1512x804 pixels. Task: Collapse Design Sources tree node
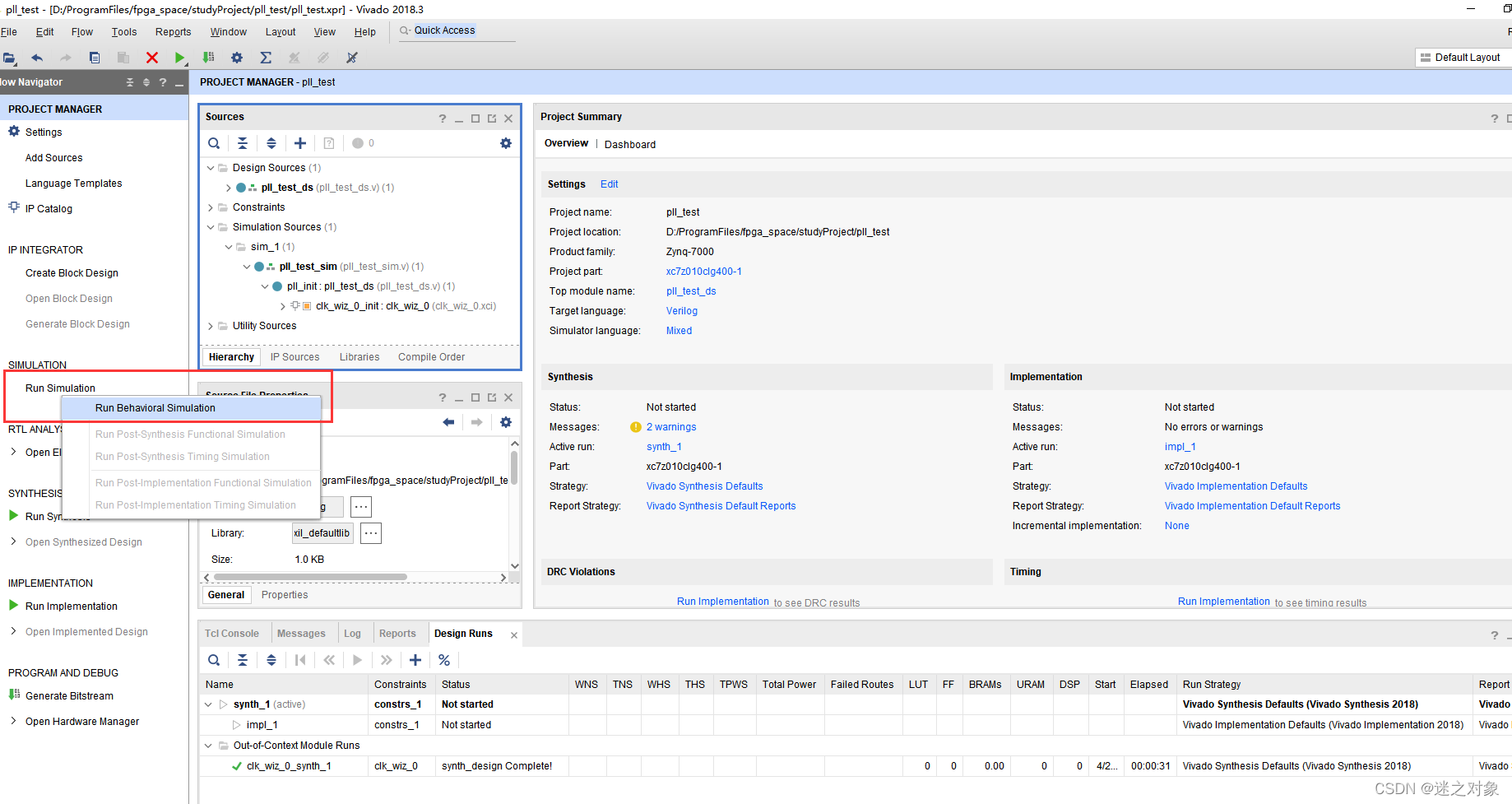coord(211,168)
